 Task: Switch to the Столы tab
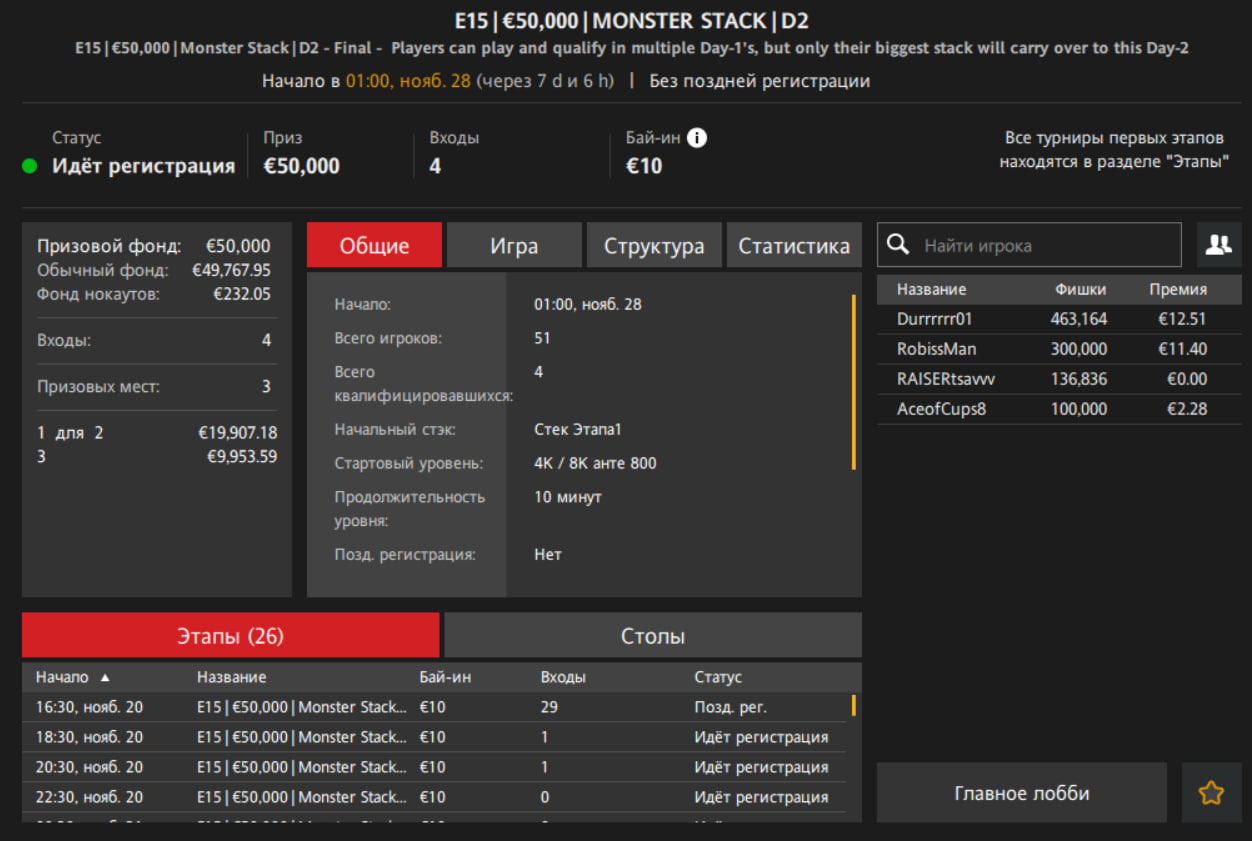click(652, 636)
